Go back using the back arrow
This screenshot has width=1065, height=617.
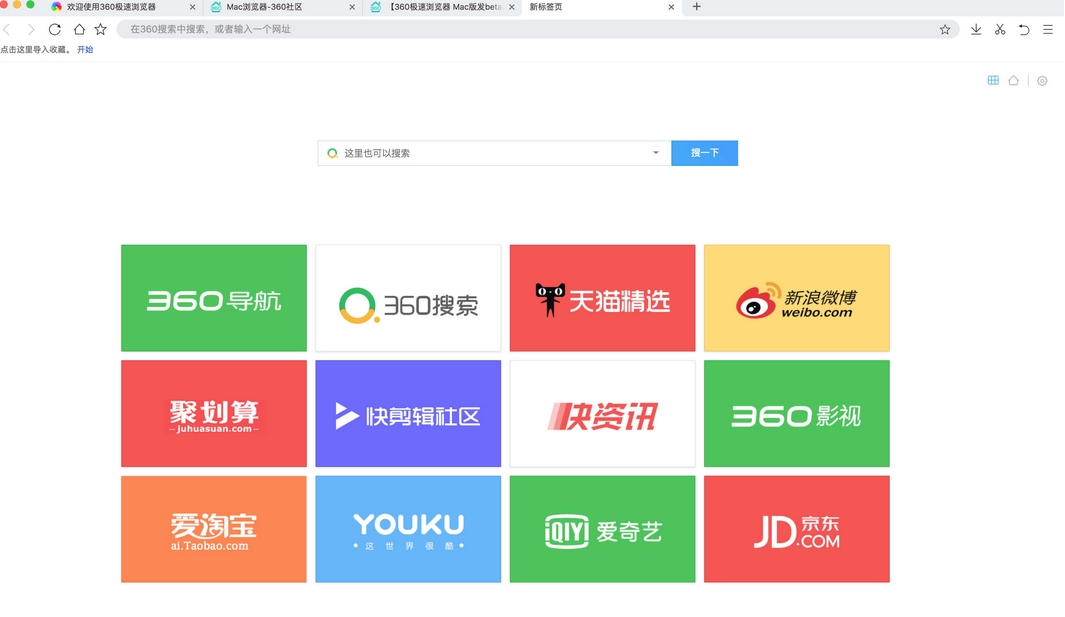point(7,29)
